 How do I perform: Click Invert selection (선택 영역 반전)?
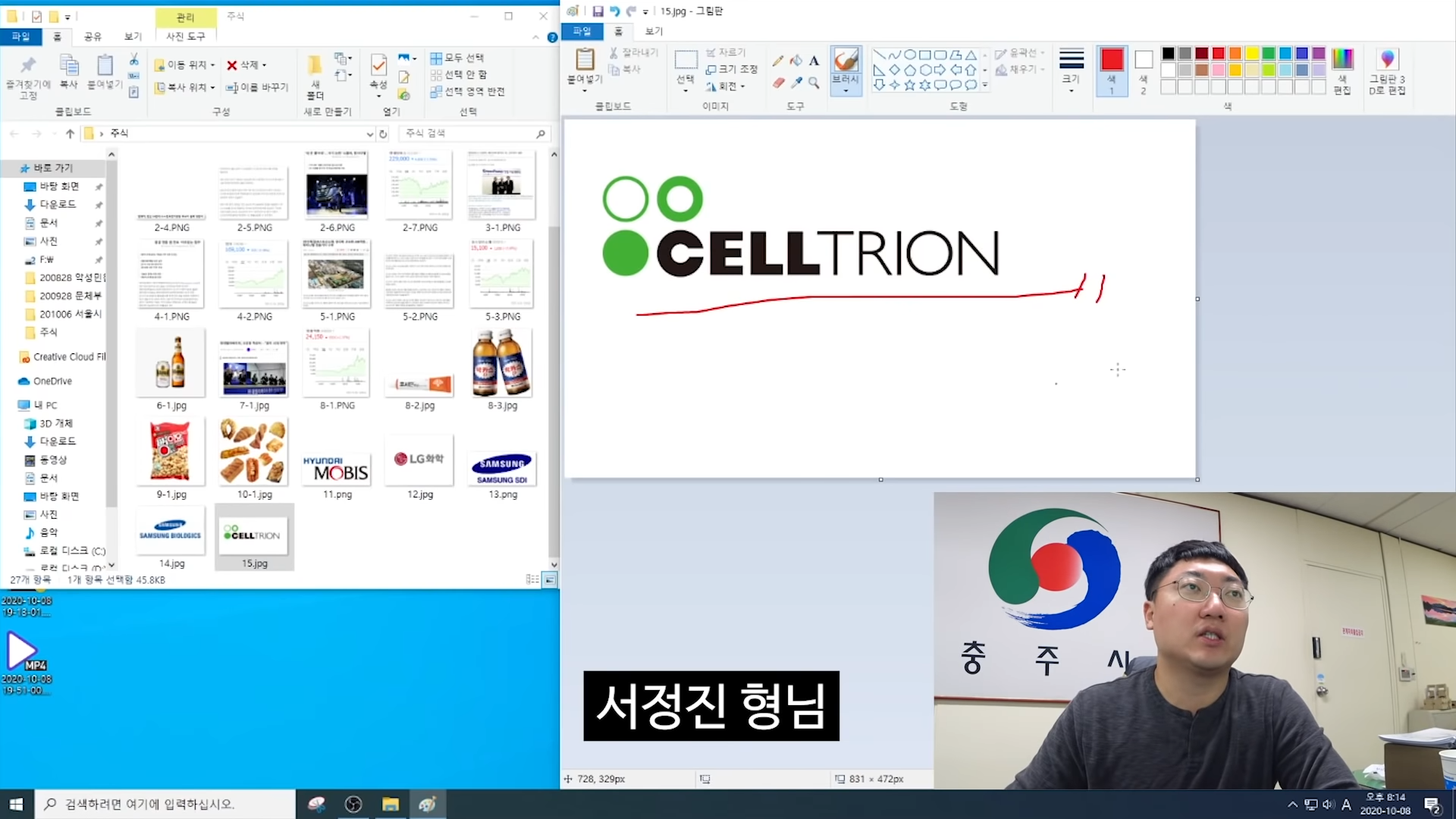pyautogui.click(x=467, y=91)
